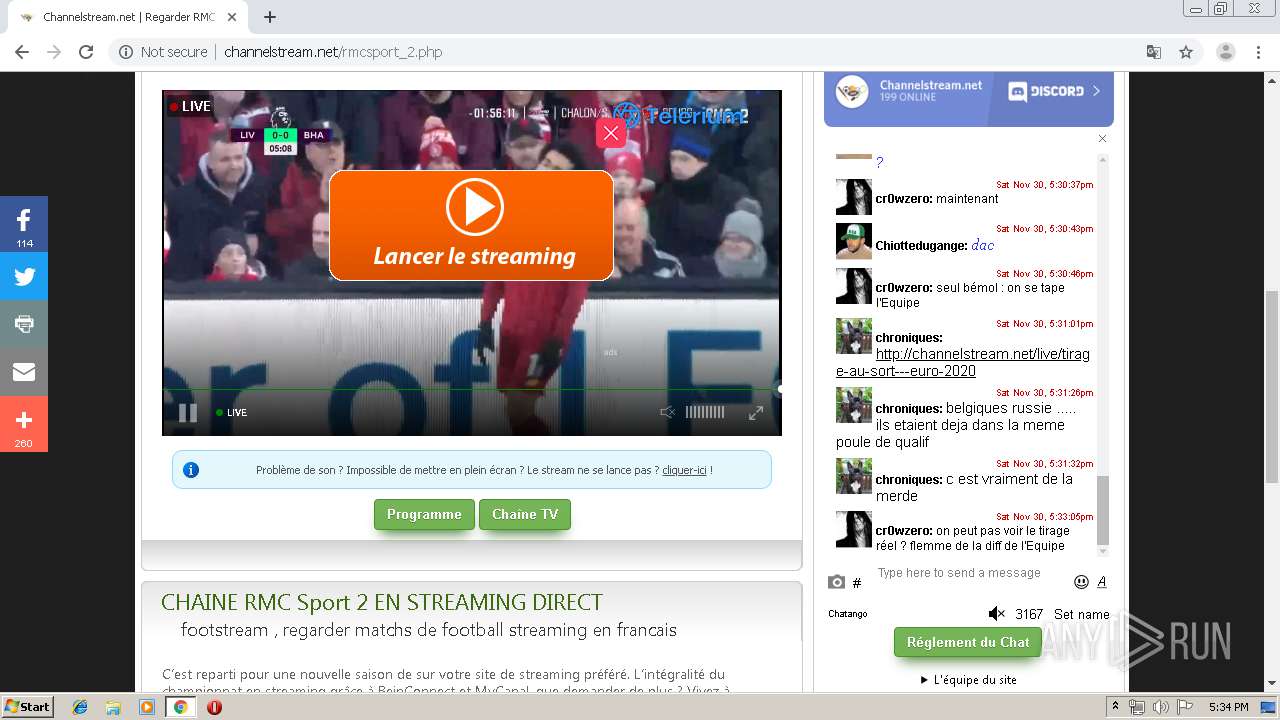
Task: Toggle the chat sound mute icon
Action: pos(996,614)
